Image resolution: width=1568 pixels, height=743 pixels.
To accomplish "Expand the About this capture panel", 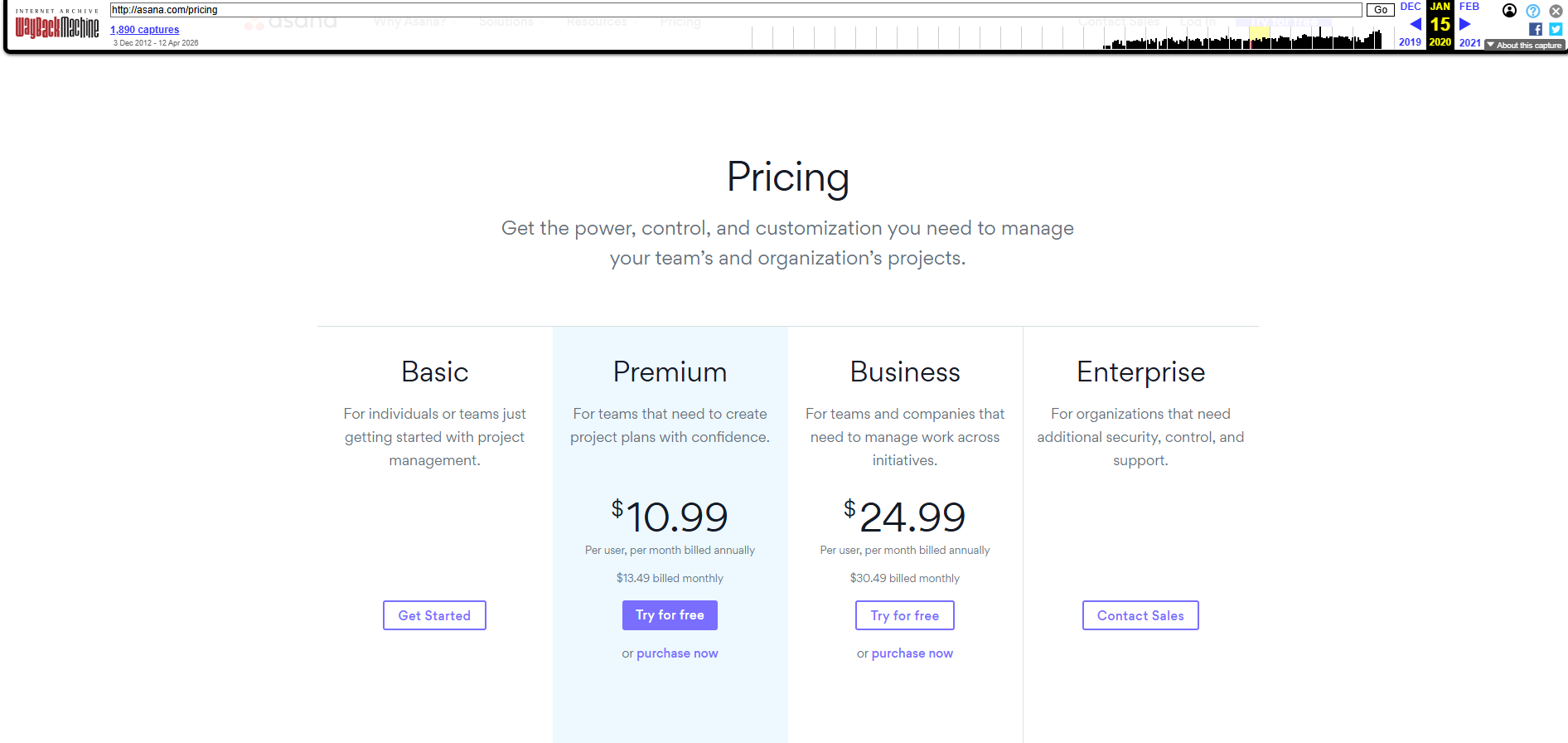I will (x=1524, y=45).
